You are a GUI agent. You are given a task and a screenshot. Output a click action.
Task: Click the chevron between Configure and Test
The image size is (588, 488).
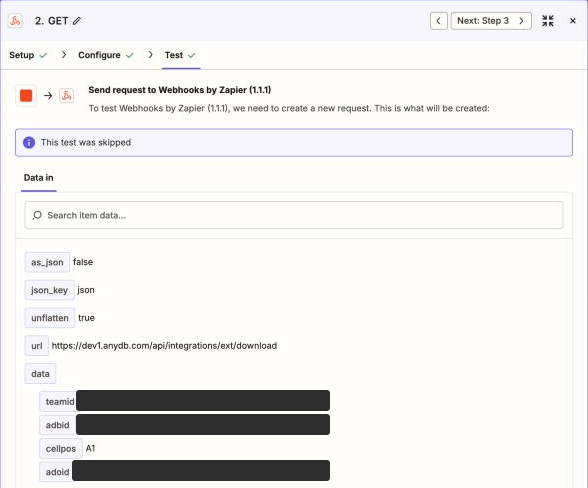(150, 55)
